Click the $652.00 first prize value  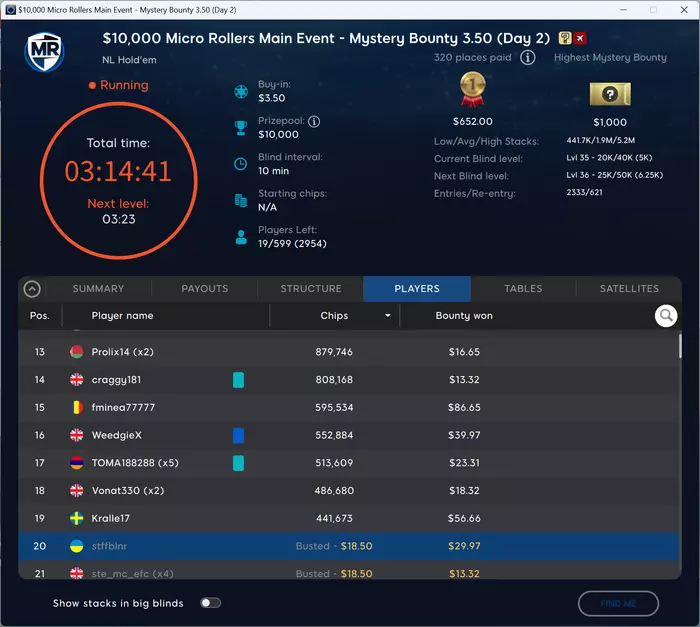(473, 121)
